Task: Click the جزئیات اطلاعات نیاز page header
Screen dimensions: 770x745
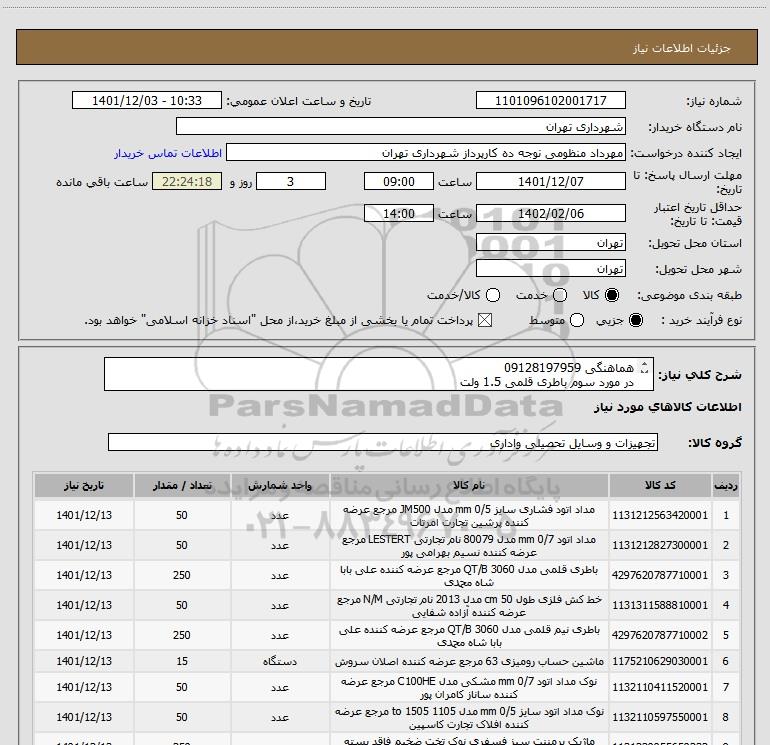Action: [x=682, y=48]
